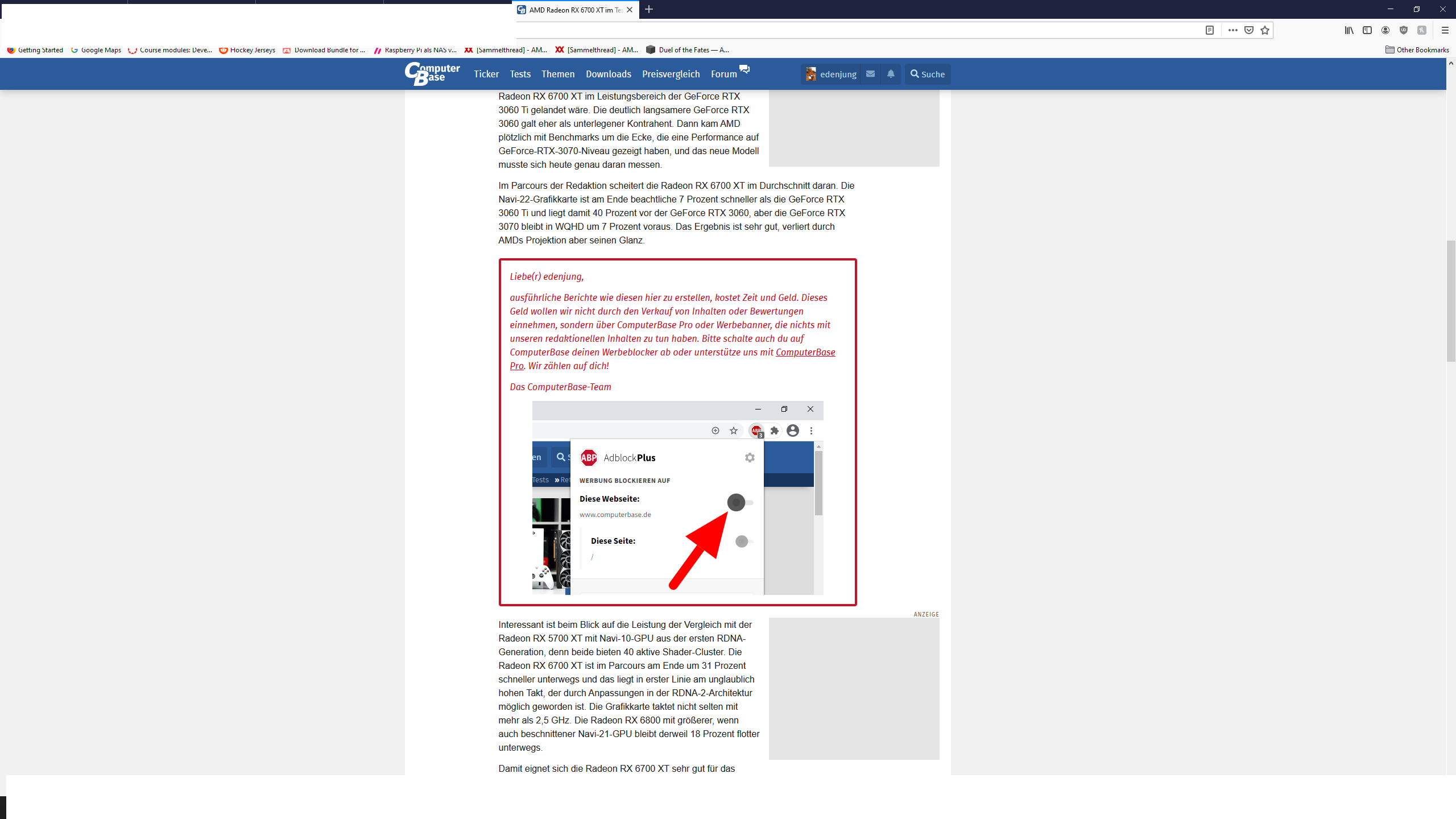Open the Downloads menu item
1456x819 pixels.
tap(608, 74)
